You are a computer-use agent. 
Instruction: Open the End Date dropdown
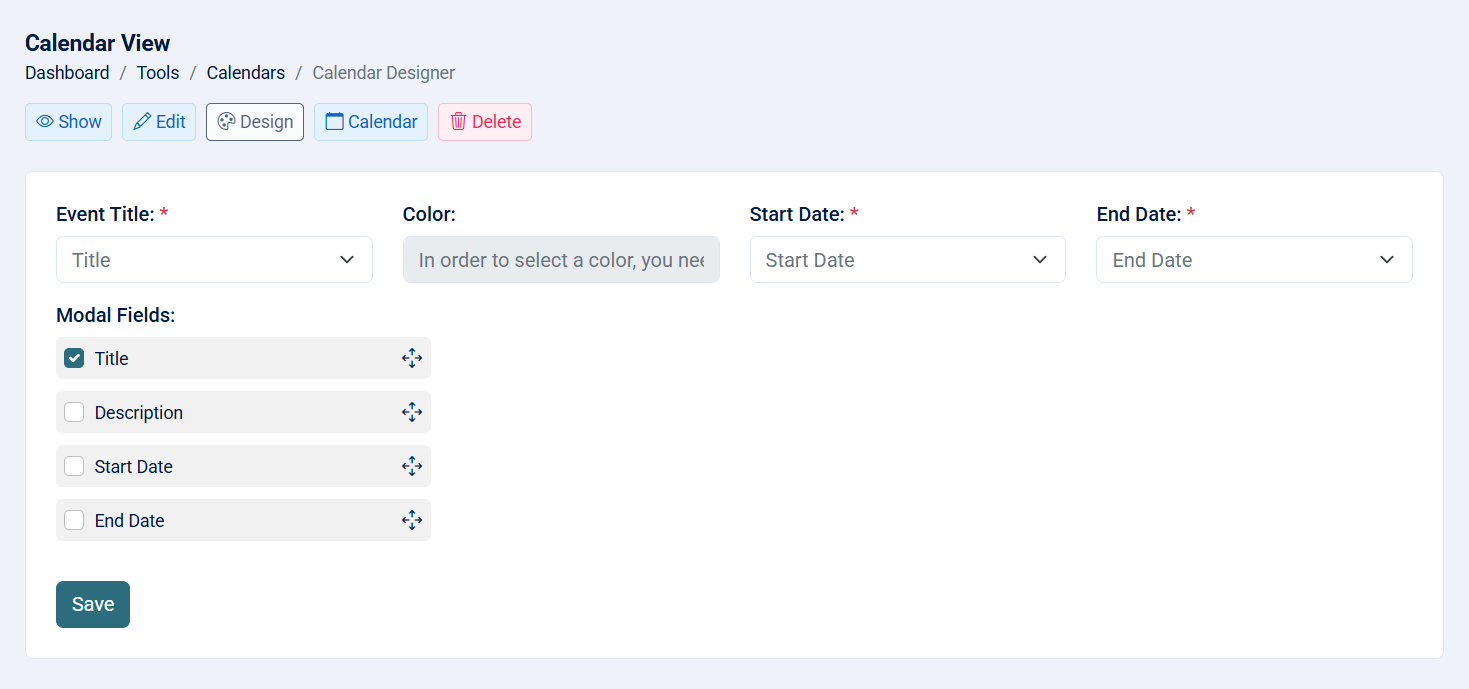click(1254, 260)
